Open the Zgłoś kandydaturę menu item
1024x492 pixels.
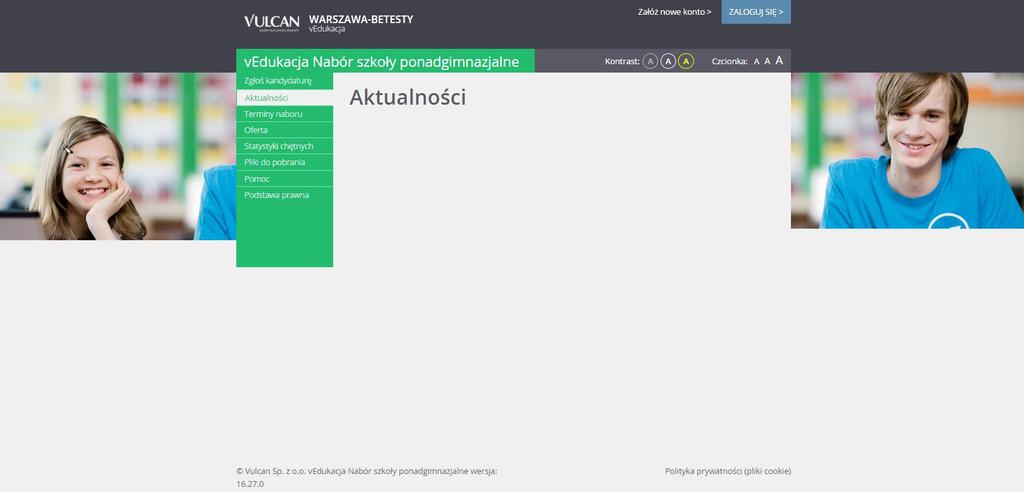[285, 81]
